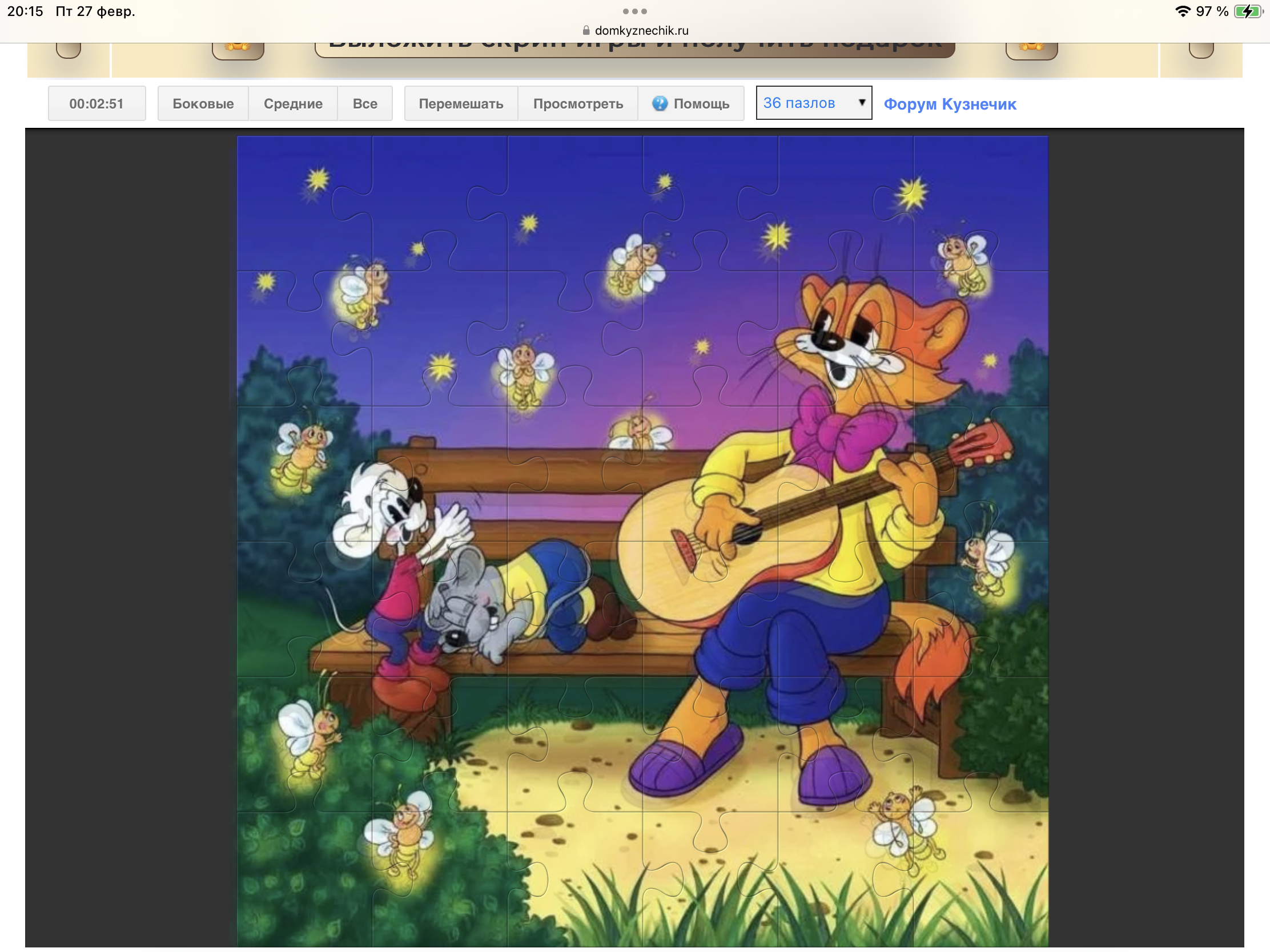Click the Помощь button label
Screen dimensions: 1270x952
coord(701,104)
